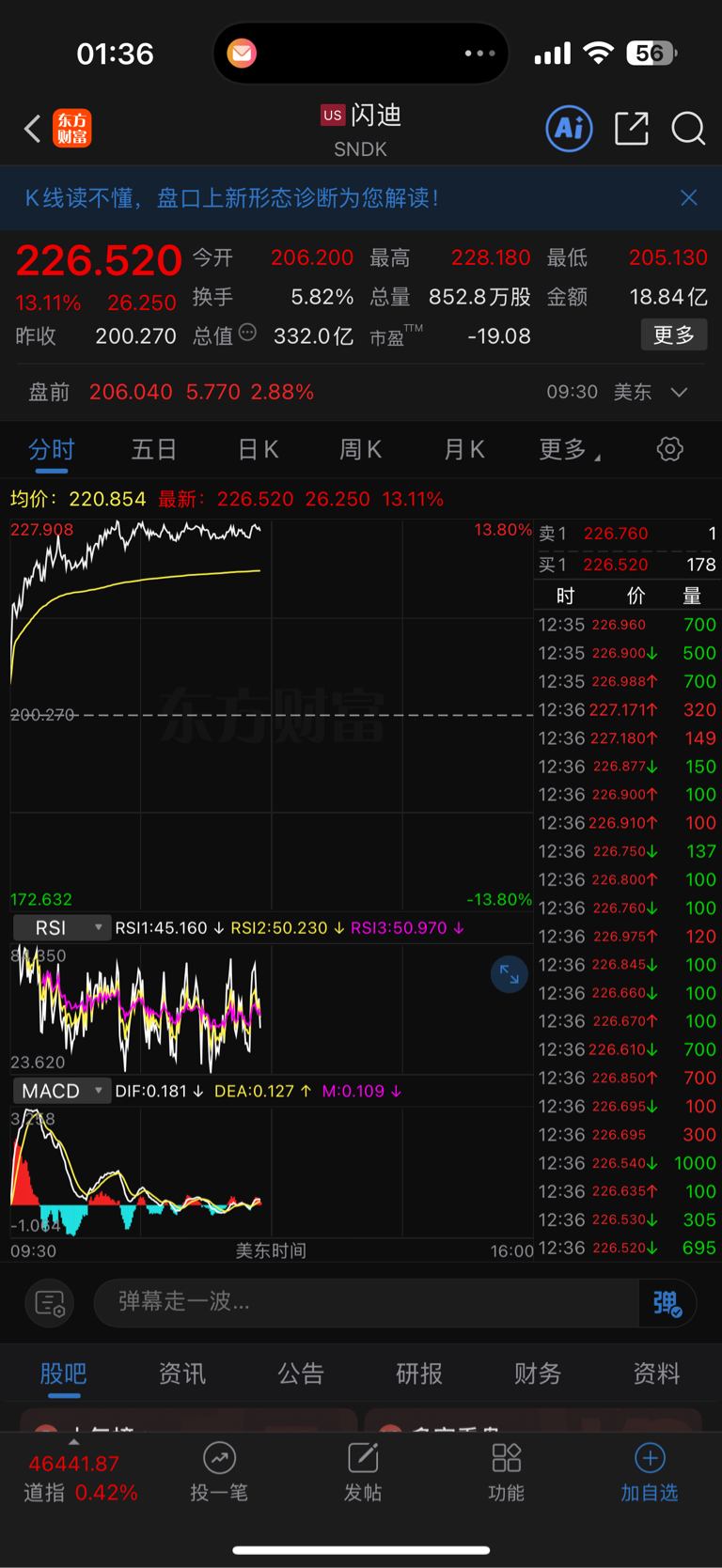Tap the MACD histogram chart area
Viewport: 722px width, 1568px height.
click(x=272, y=1172)
